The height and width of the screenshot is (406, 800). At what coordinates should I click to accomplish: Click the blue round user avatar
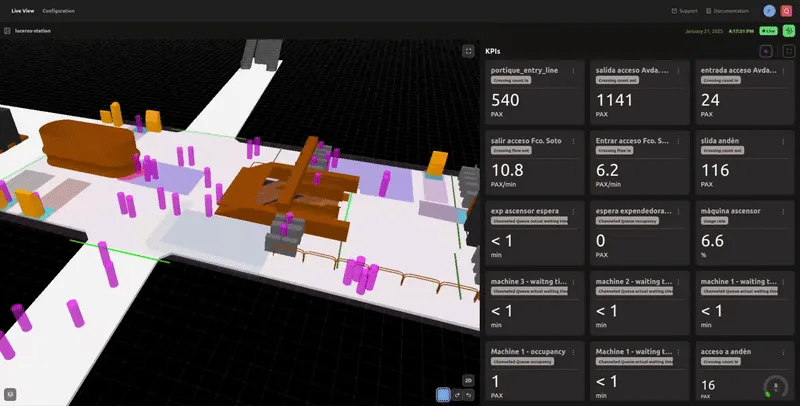[x=769, y=11]
